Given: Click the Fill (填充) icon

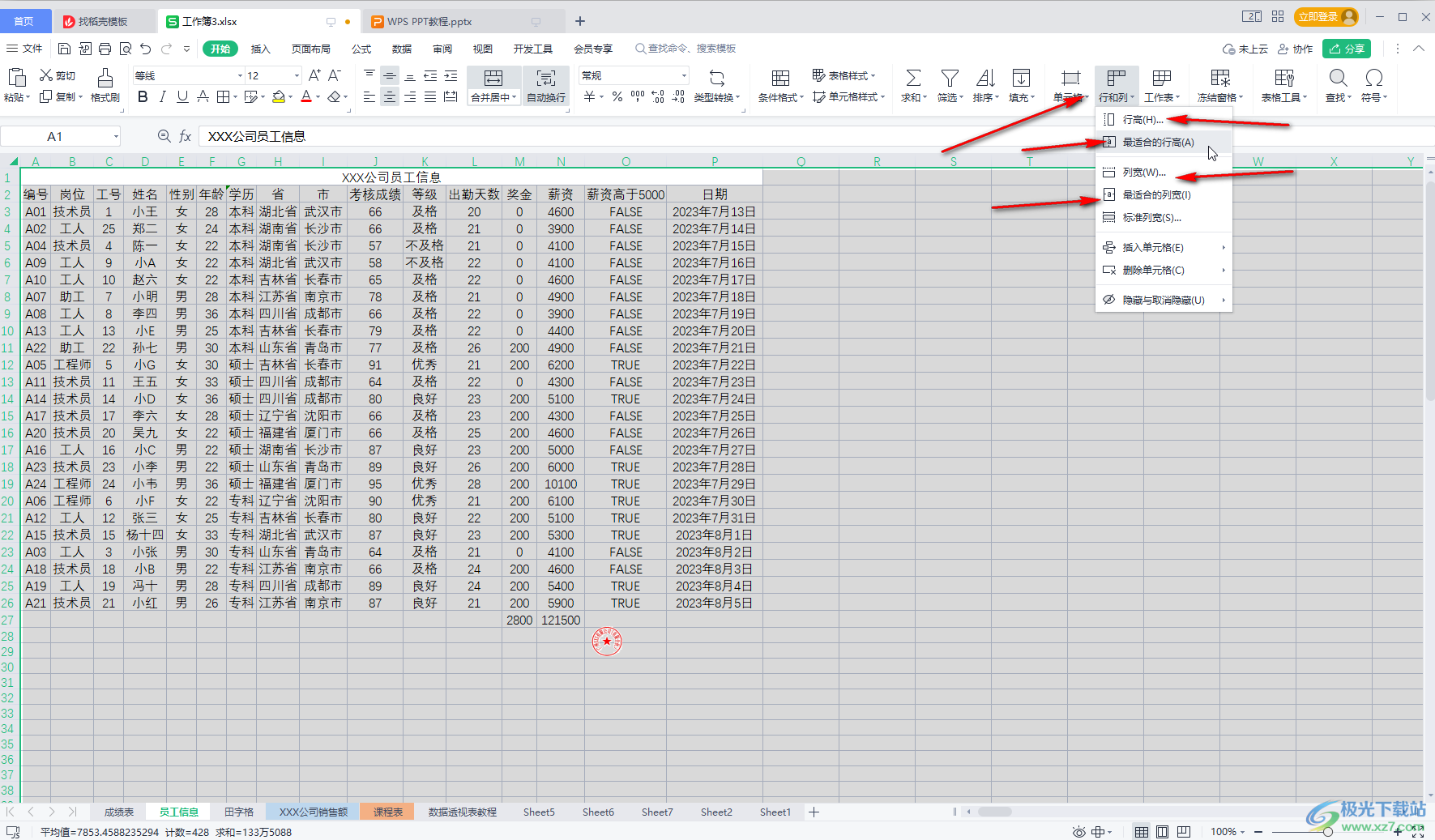Looking at the screenshot, I should point(1022,78).
